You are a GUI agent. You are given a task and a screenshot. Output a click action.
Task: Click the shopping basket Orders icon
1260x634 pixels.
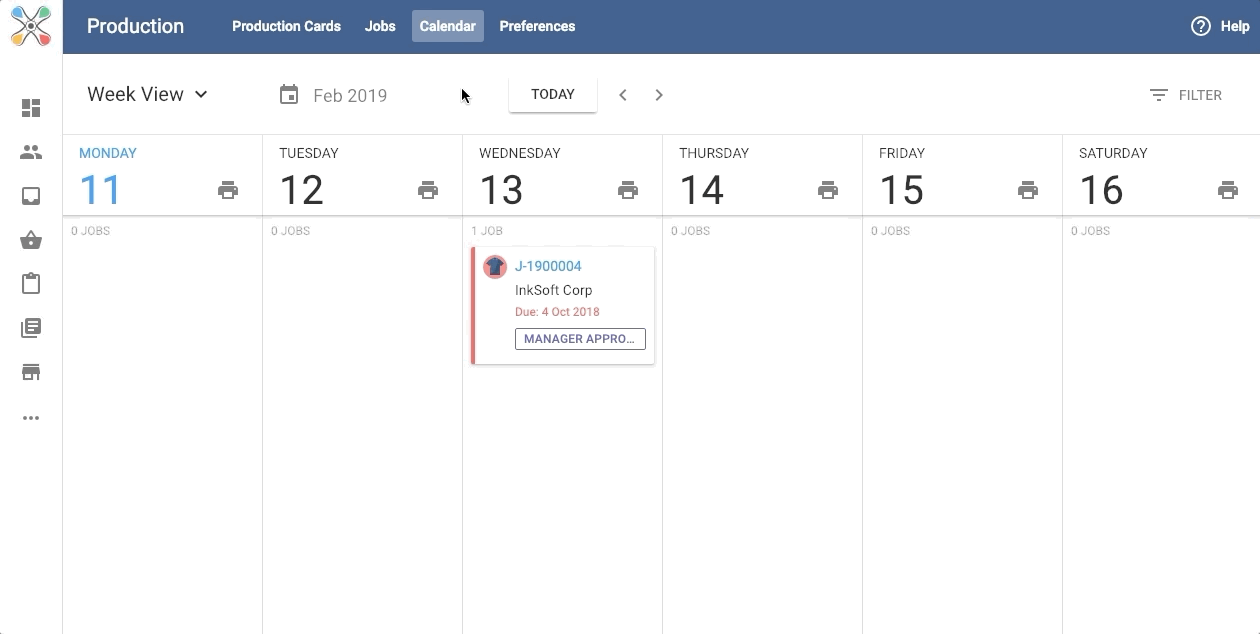(31, 240)
